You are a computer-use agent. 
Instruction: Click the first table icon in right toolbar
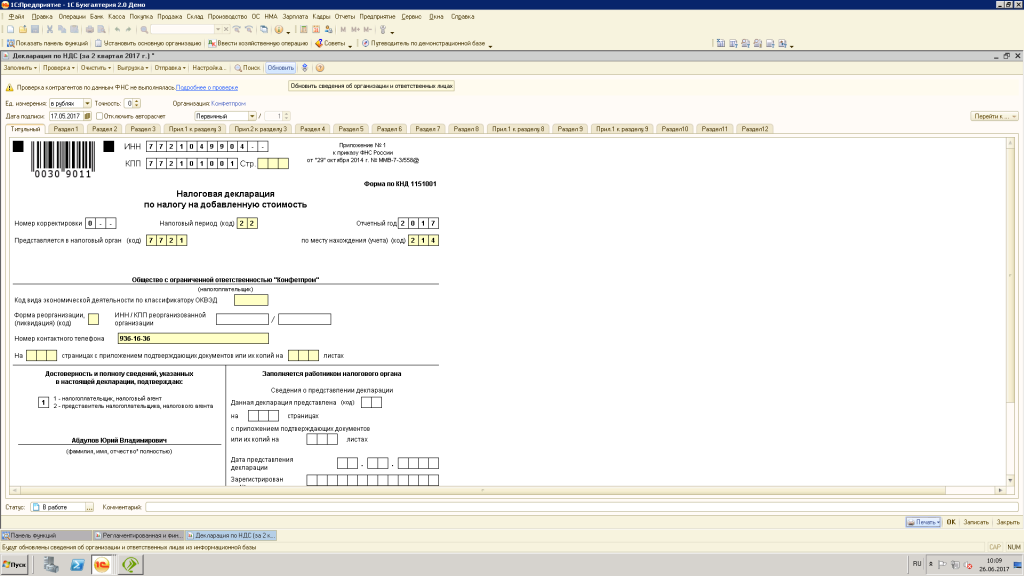point(720,44)
